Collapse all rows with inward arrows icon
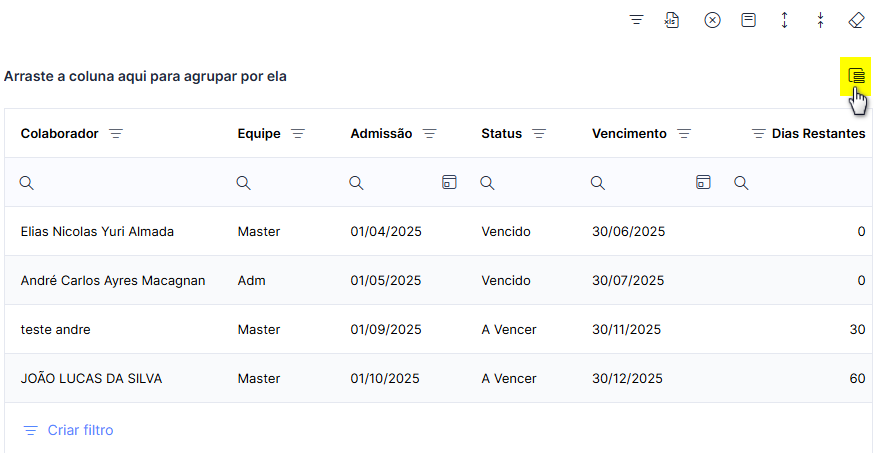The image size is (875, 453). click(820, 21)
